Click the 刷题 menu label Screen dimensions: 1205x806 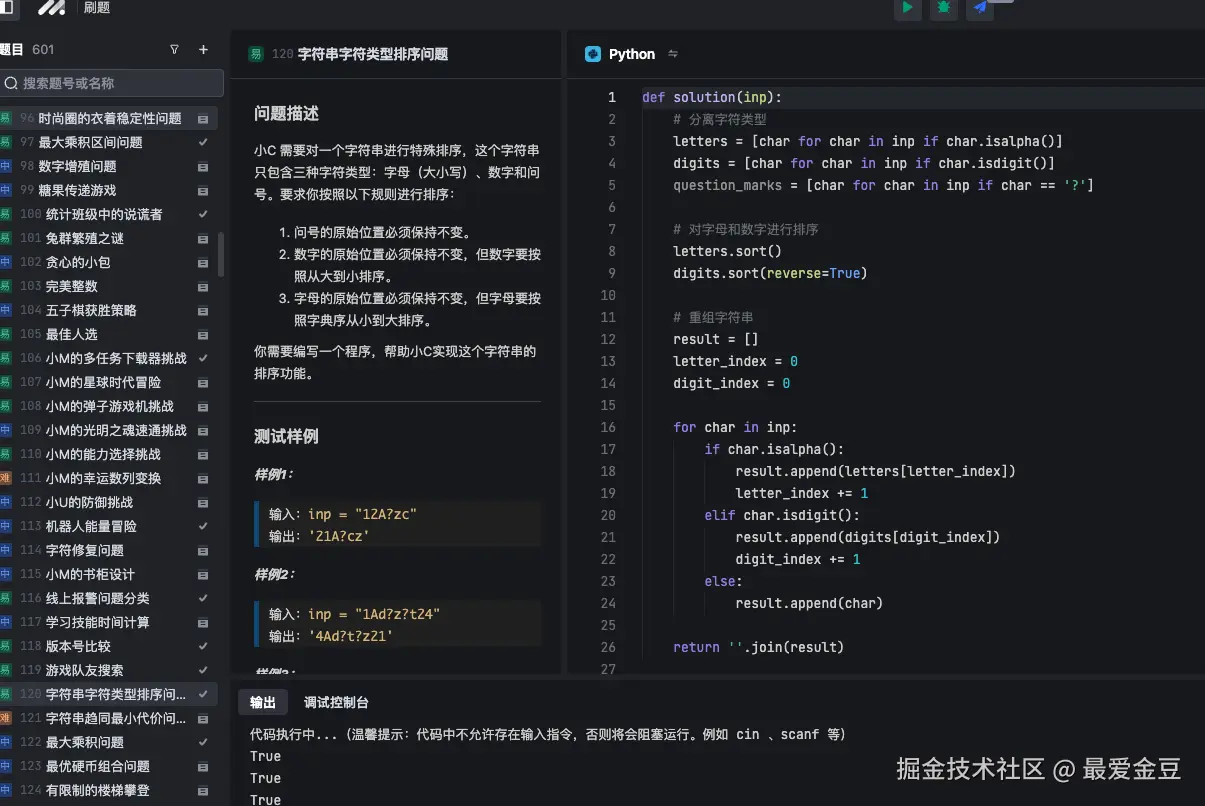coord(97,8)
